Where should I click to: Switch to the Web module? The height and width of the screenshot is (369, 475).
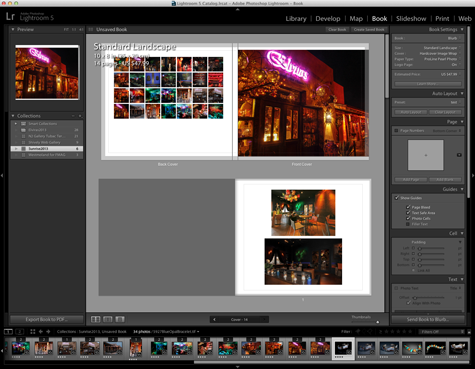click(465, 19)
